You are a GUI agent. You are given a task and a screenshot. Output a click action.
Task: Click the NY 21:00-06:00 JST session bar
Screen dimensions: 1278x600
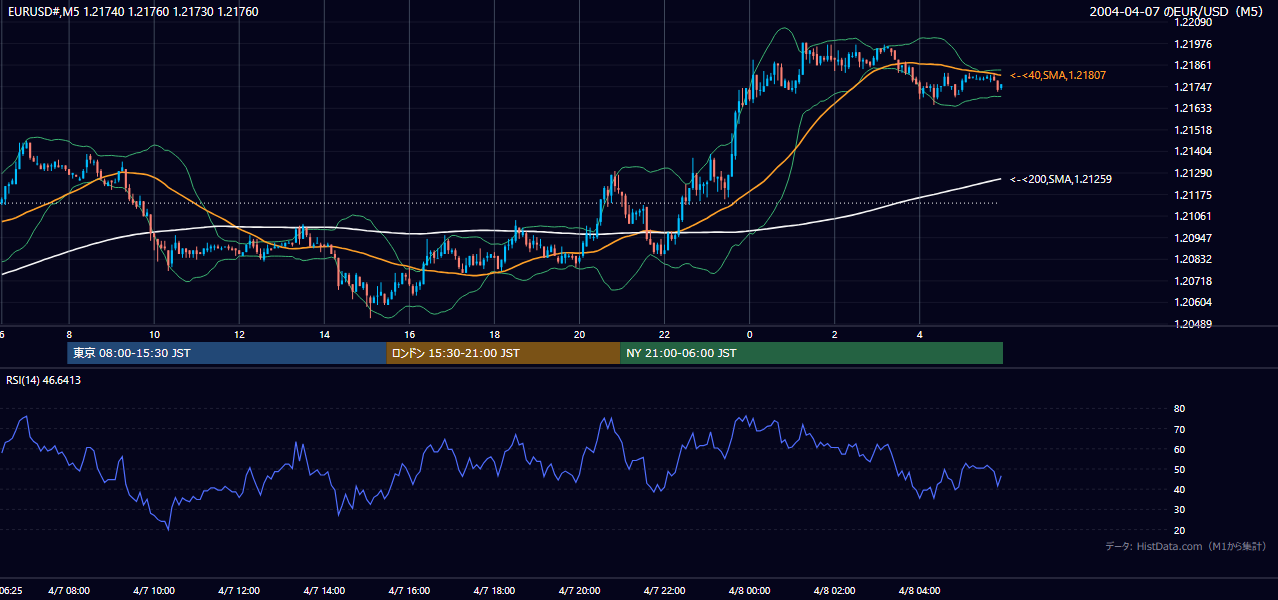[x=811, y=353]
